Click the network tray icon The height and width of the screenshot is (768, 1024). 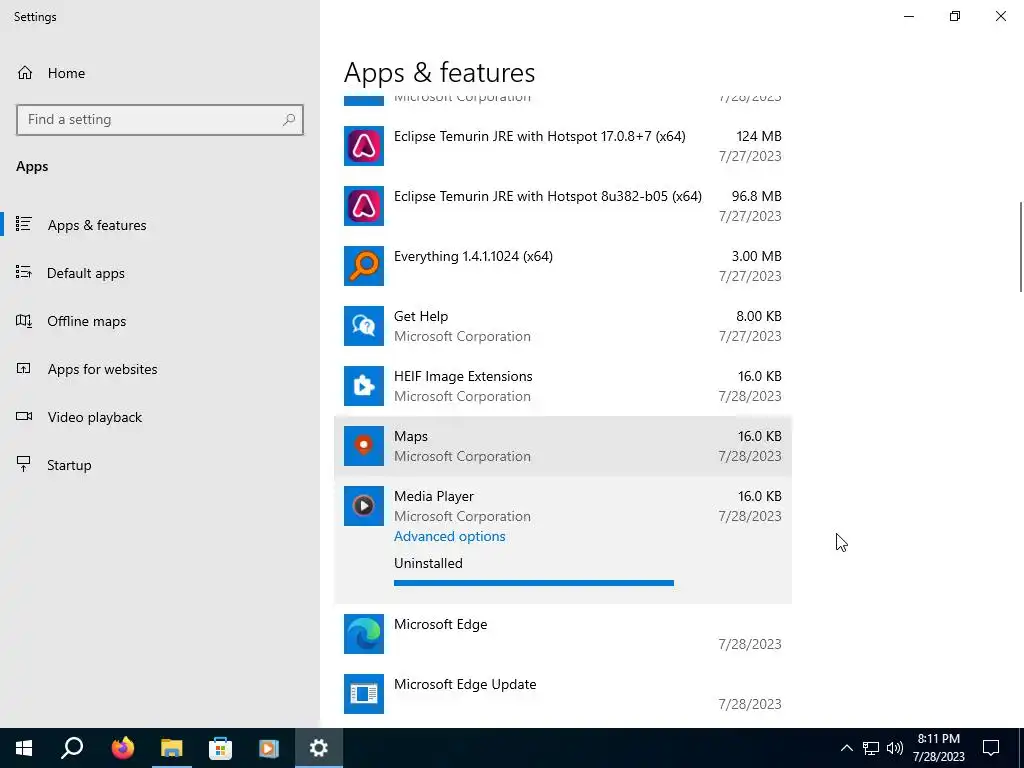click(x=871, y=748)
